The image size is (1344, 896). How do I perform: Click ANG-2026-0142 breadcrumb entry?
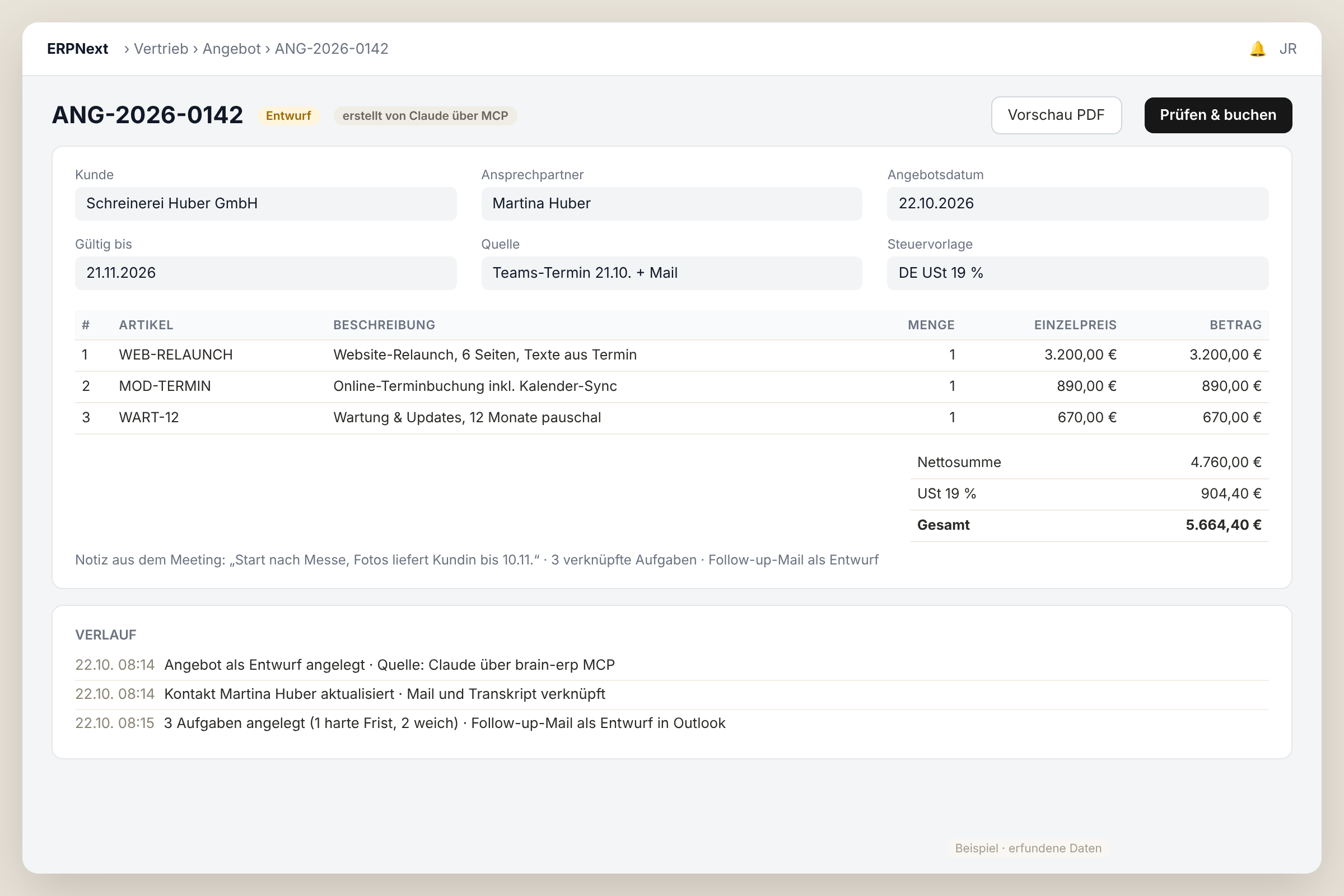click(x=332, y=49)
